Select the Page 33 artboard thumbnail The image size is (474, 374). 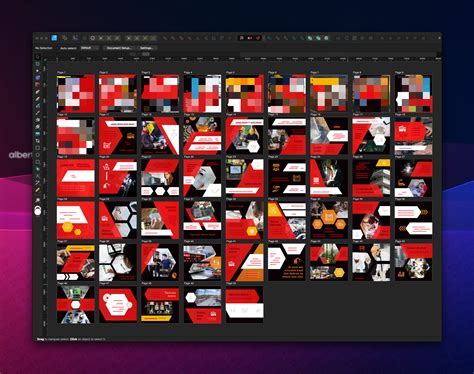point(287,220)
